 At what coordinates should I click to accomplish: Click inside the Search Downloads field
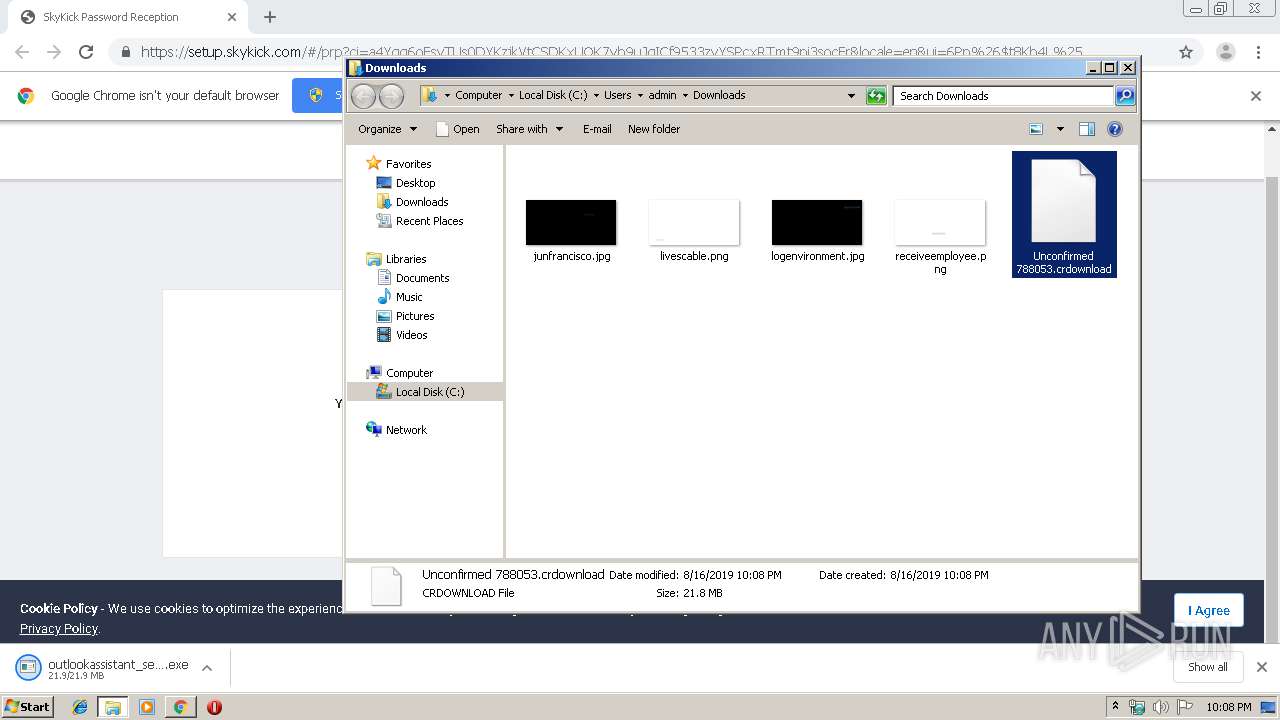[x=1003, y=96]
